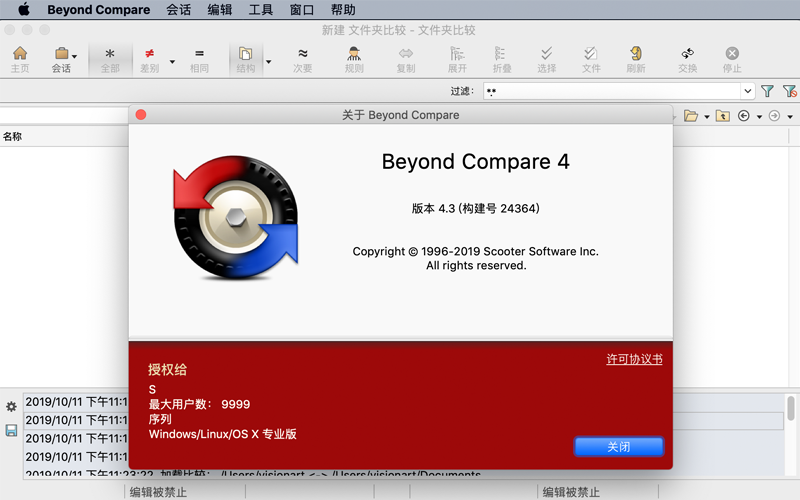Click the back navigation arrow icon

744,116
